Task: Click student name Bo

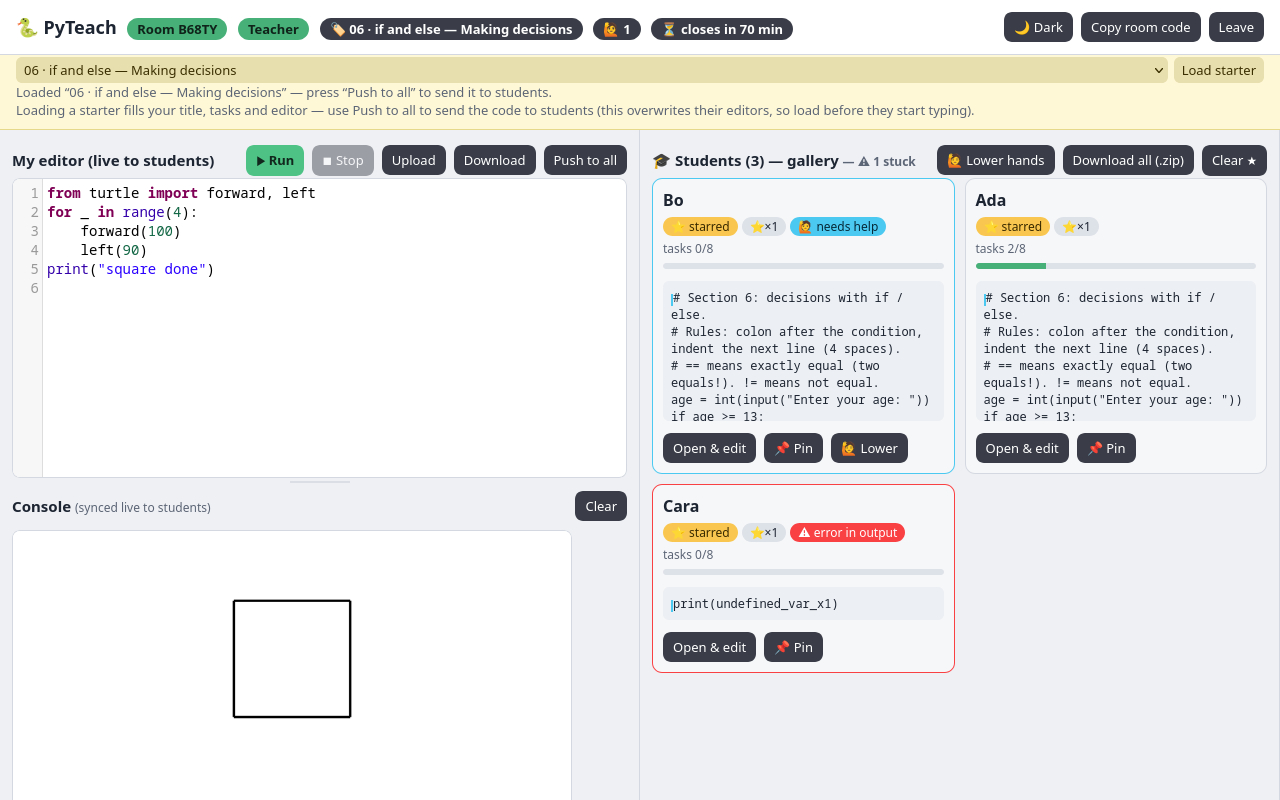Action: pos(673,200)
